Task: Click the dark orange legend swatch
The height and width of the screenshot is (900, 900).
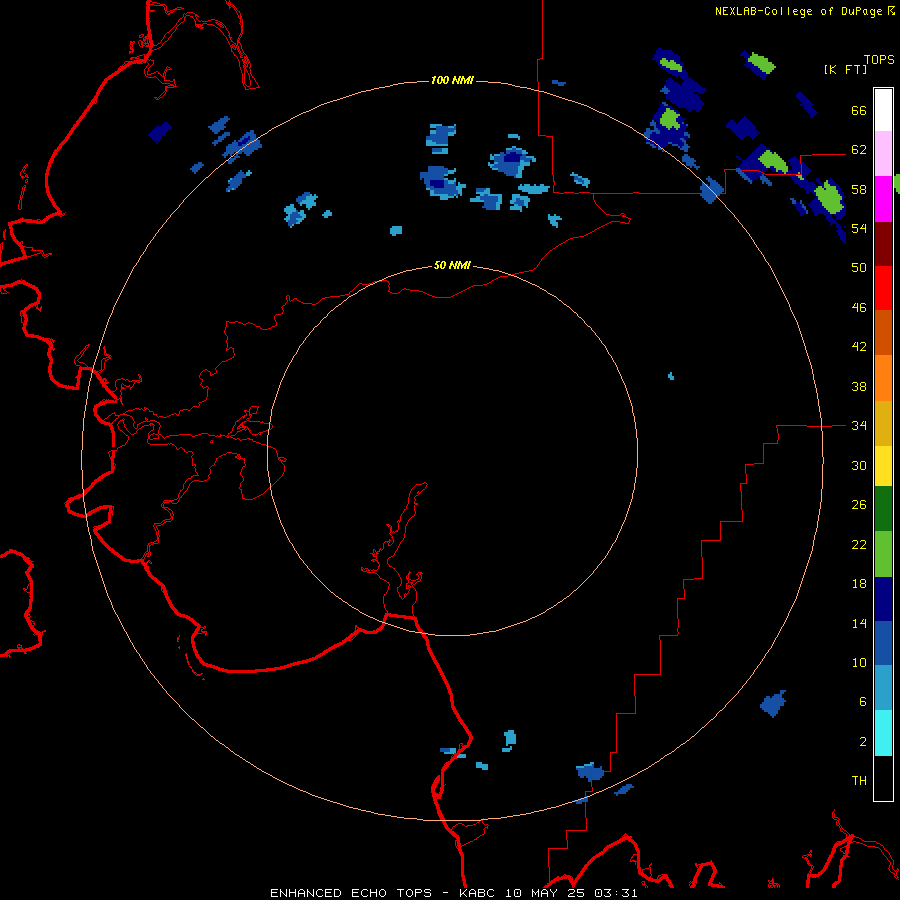Action: click(x=883, y=332)
